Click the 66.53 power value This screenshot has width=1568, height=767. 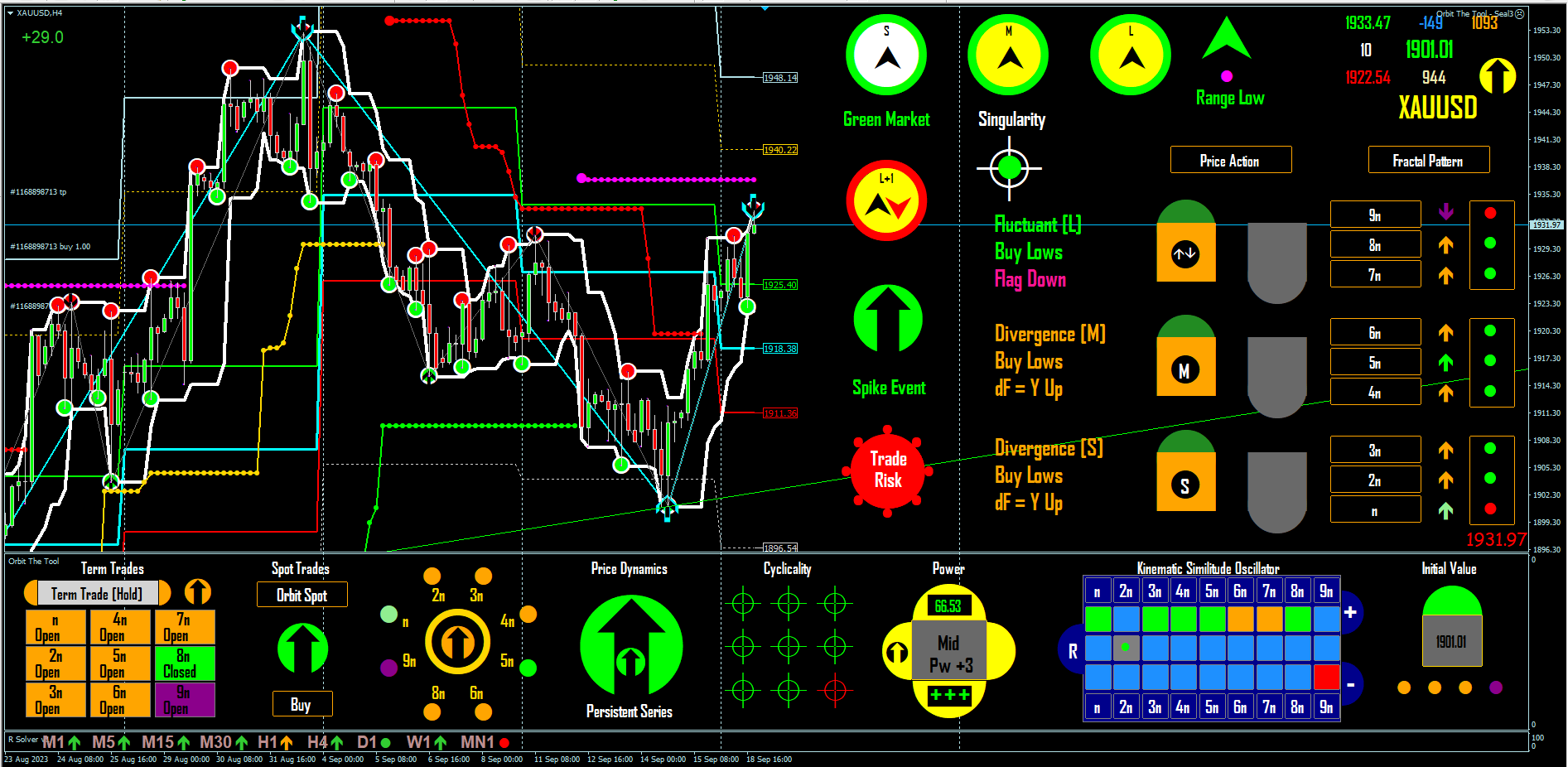[948, 606]
